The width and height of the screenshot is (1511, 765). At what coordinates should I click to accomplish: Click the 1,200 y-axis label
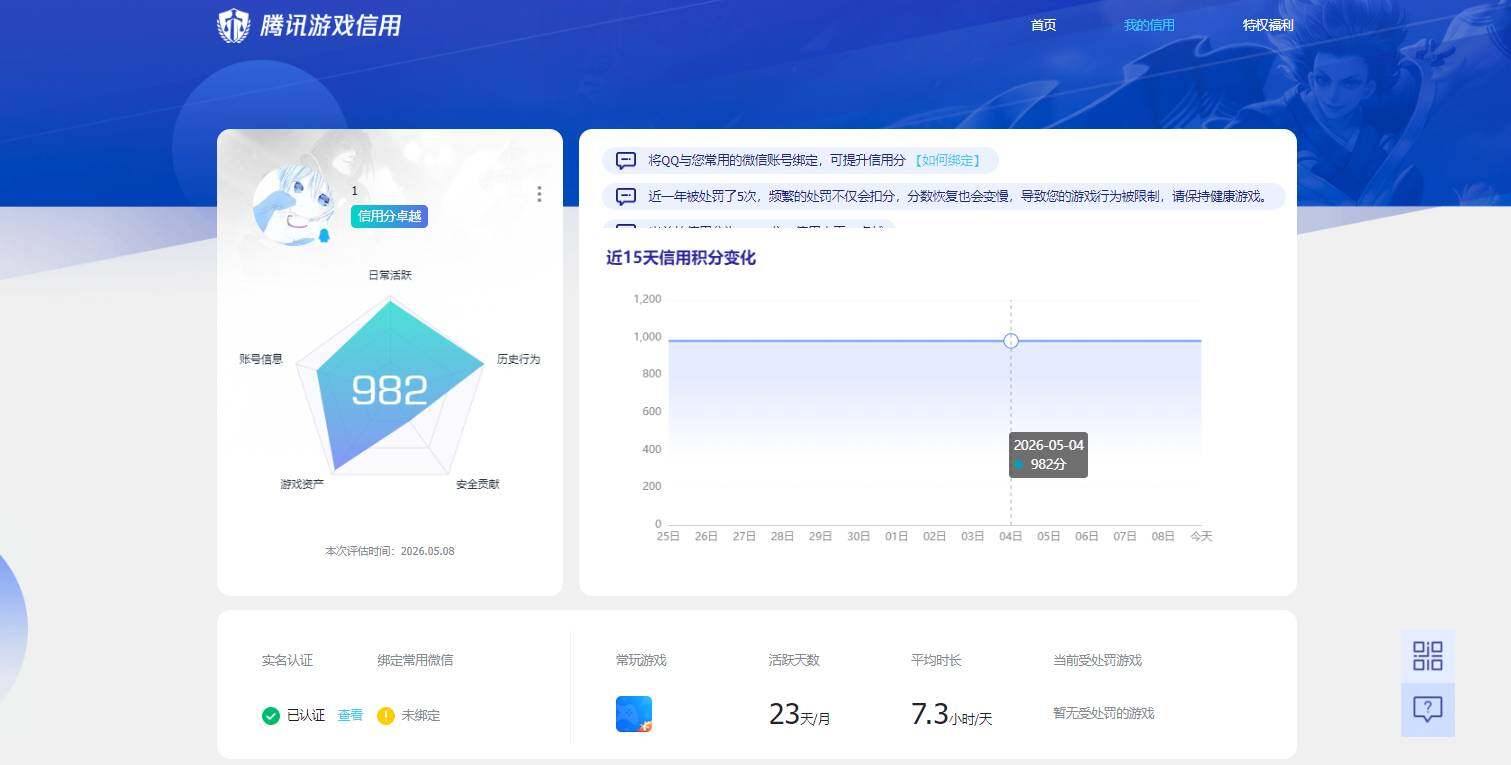pos(647,299)
